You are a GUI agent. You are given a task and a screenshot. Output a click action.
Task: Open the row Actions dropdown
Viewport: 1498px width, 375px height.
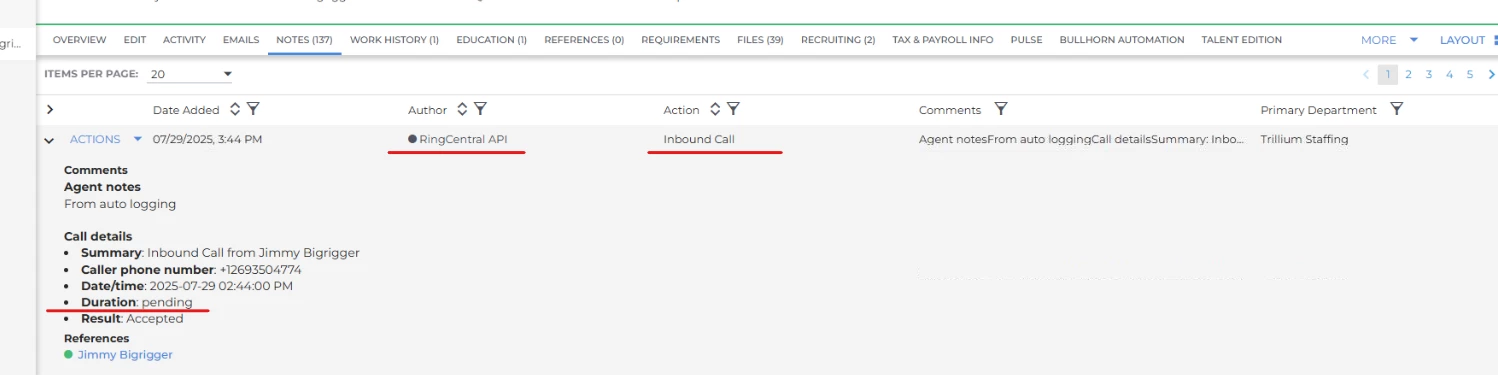[x=105, y=139]
